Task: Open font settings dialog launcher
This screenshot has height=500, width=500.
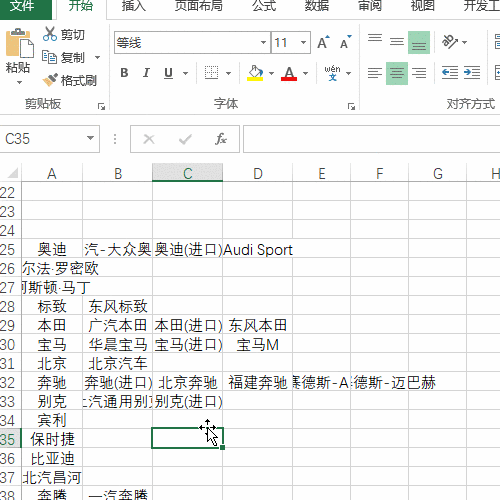Action: click(x=351, y=107)
